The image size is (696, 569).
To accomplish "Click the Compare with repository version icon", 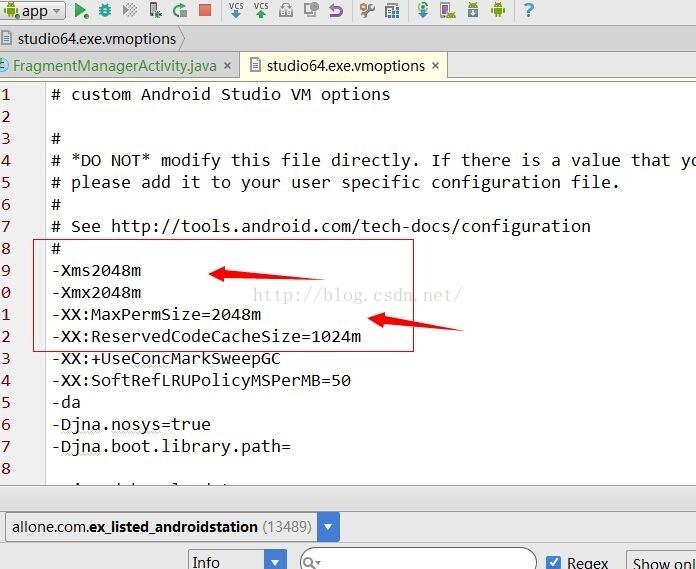I will [286, 10].
